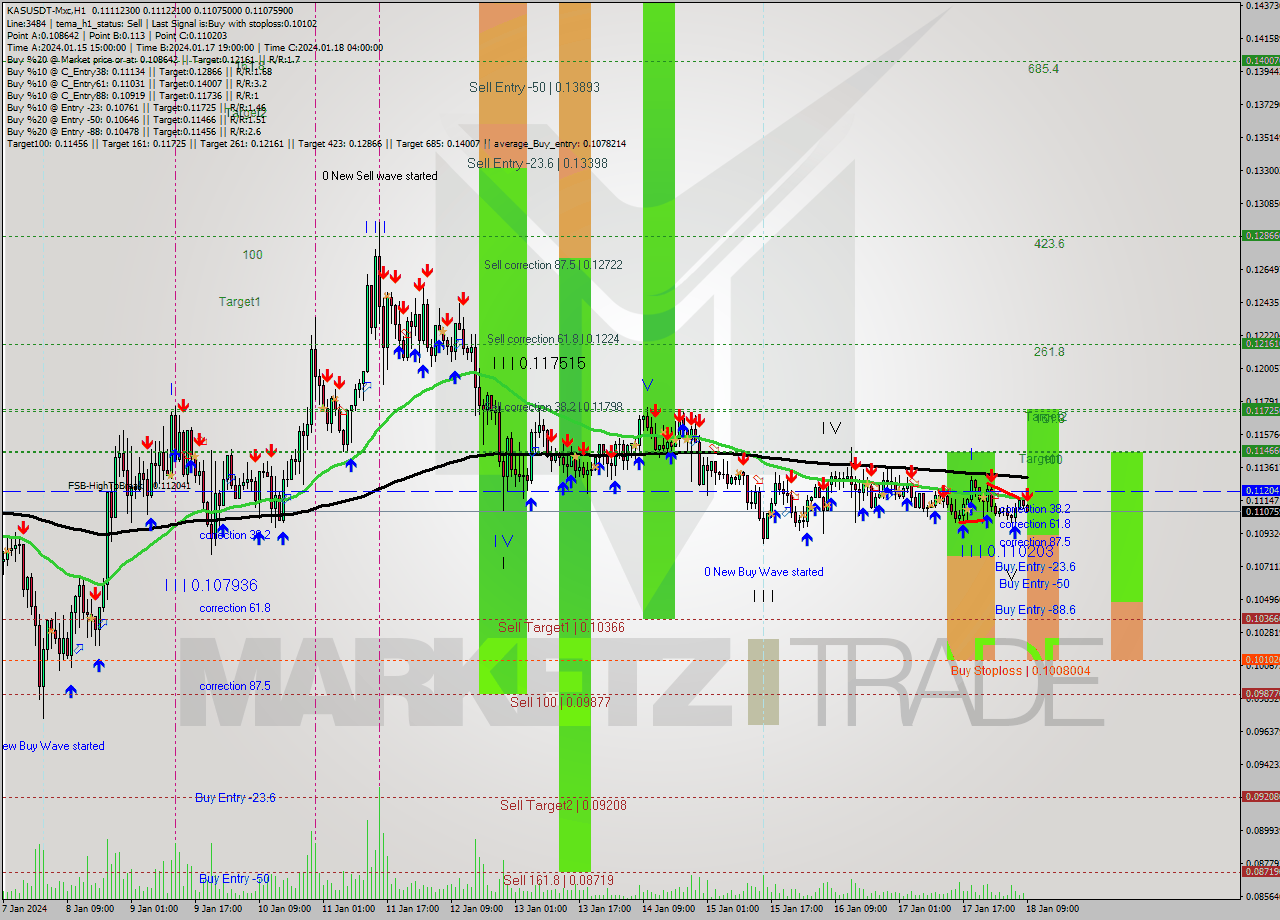The height and width of the screenshot is (920, 1280).
Task: Click 'Sell correction 38.2 | 0.11798' label
Action: (x=553, y=407)
